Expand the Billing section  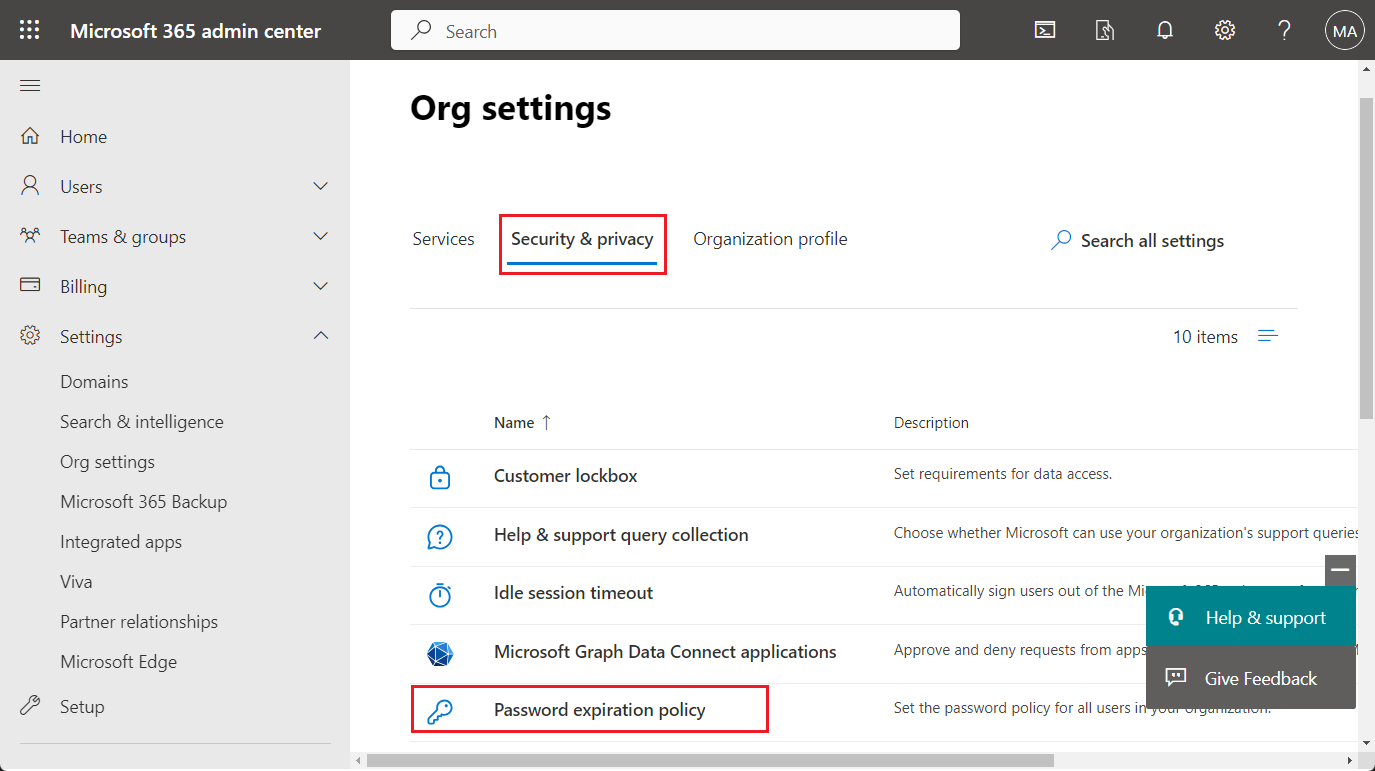(x=320, y=286)
